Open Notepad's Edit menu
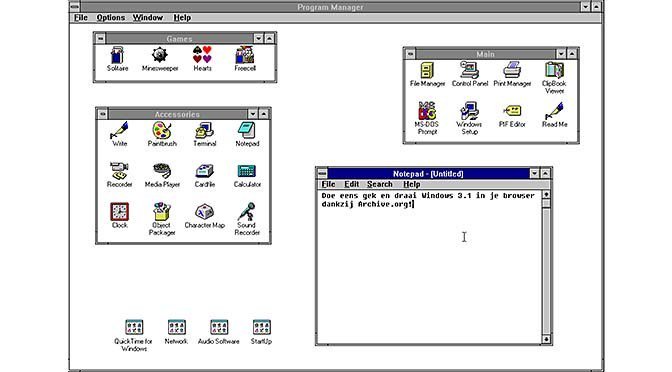The image size is (672, 372). click(x=351, y=184)
